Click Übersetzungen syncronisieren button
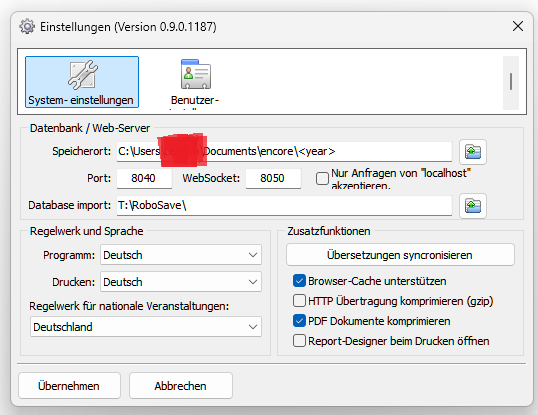This screenshot has height=415, width=538. pos(400,255)
